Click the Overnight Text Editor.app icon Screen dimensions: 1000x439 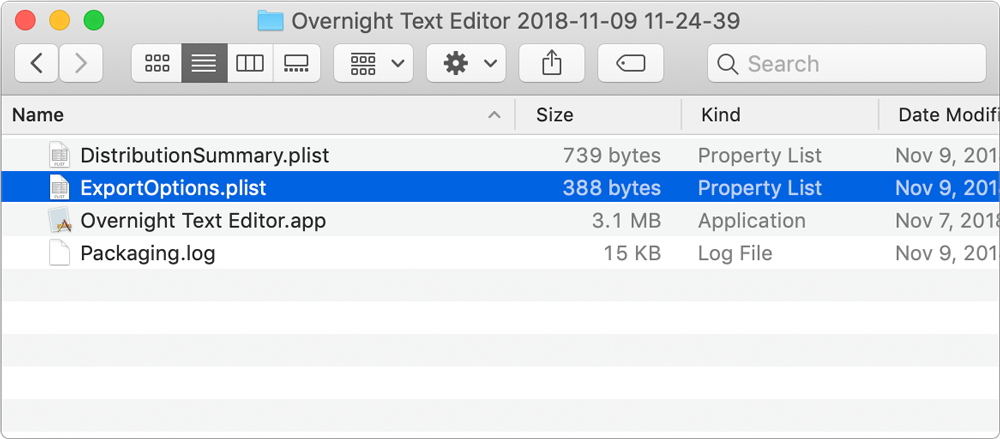pyautogui.click(x=59, y=221)
